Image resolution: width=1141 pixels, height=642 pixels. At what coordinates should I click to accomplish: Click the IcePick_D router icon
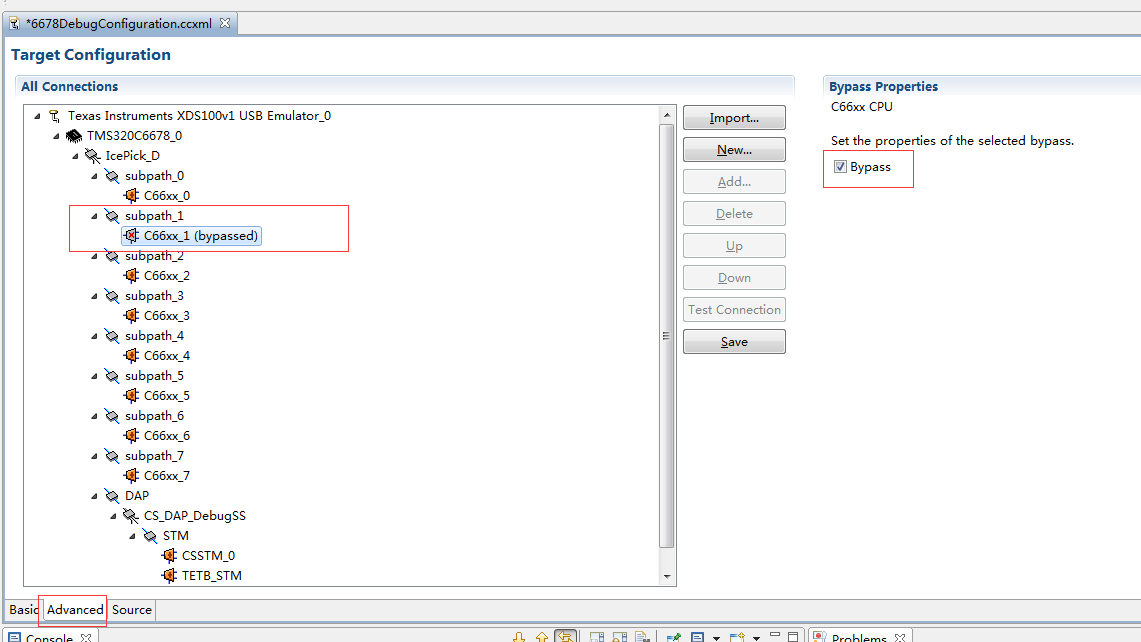(92, 156)
